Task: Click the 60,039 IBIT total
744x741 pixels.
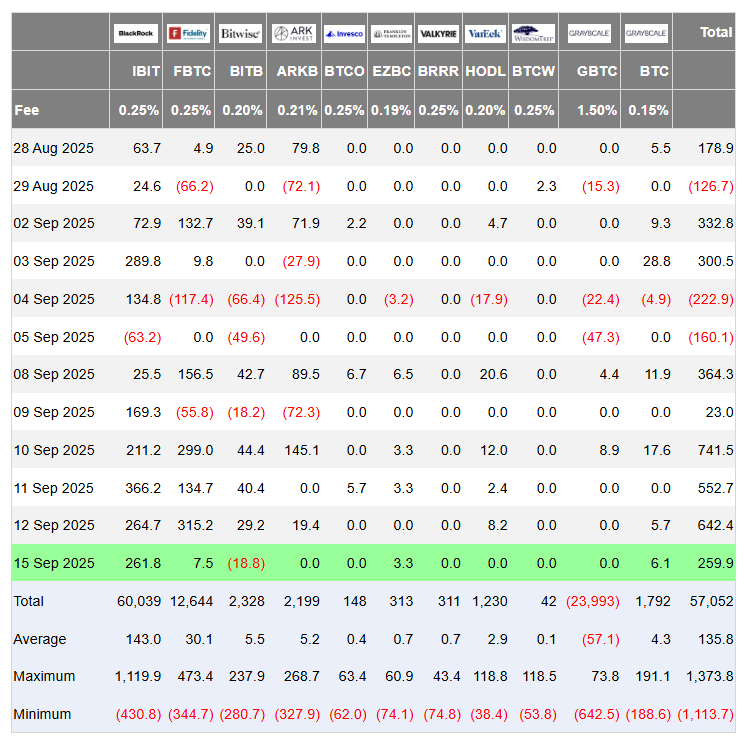Action: 139,601
